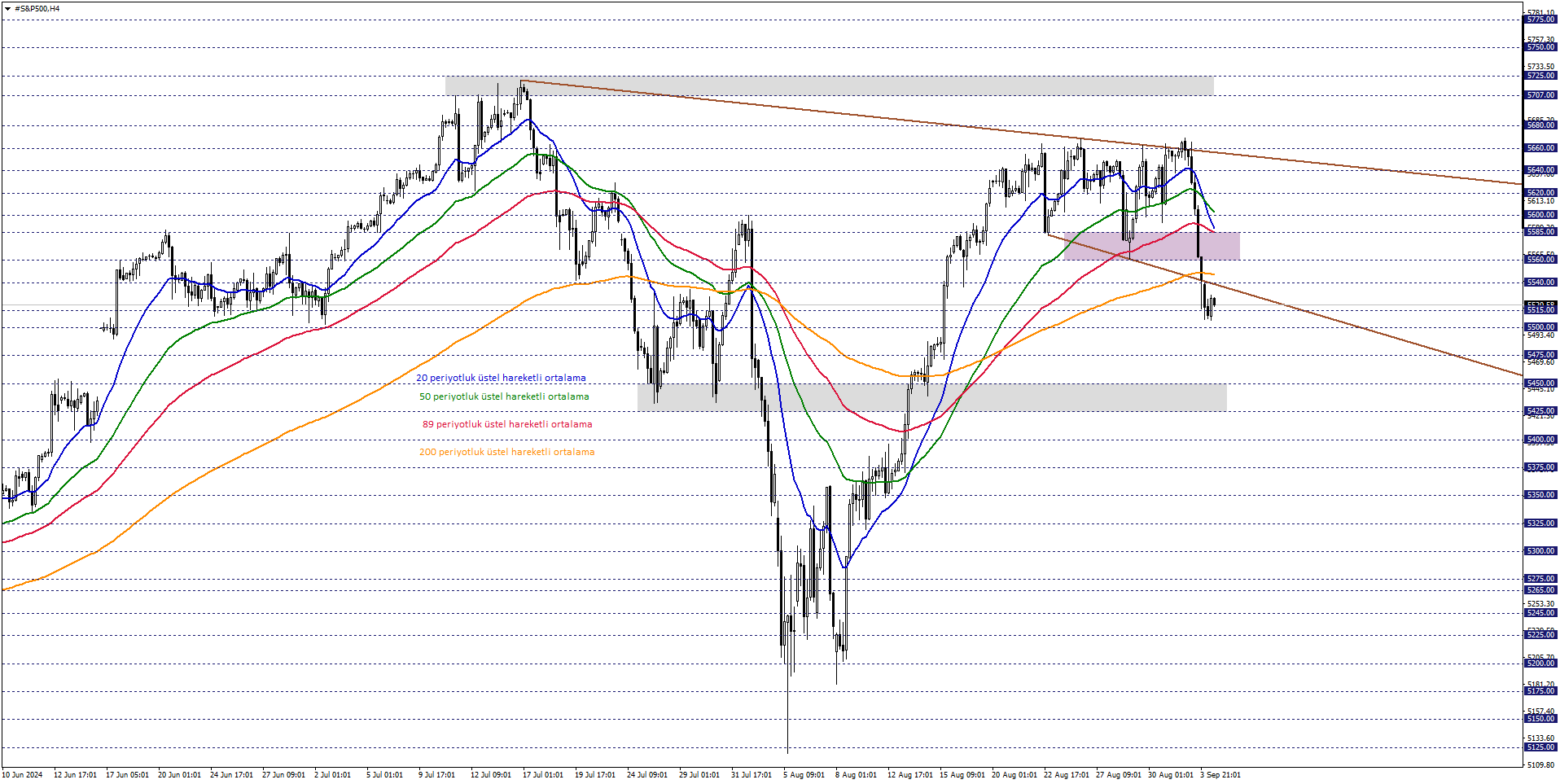Click the '17 Jun 05:01' date label
Image resolution: width=1560 pixels, height=784 pixels.
click(x=127, y=775)
